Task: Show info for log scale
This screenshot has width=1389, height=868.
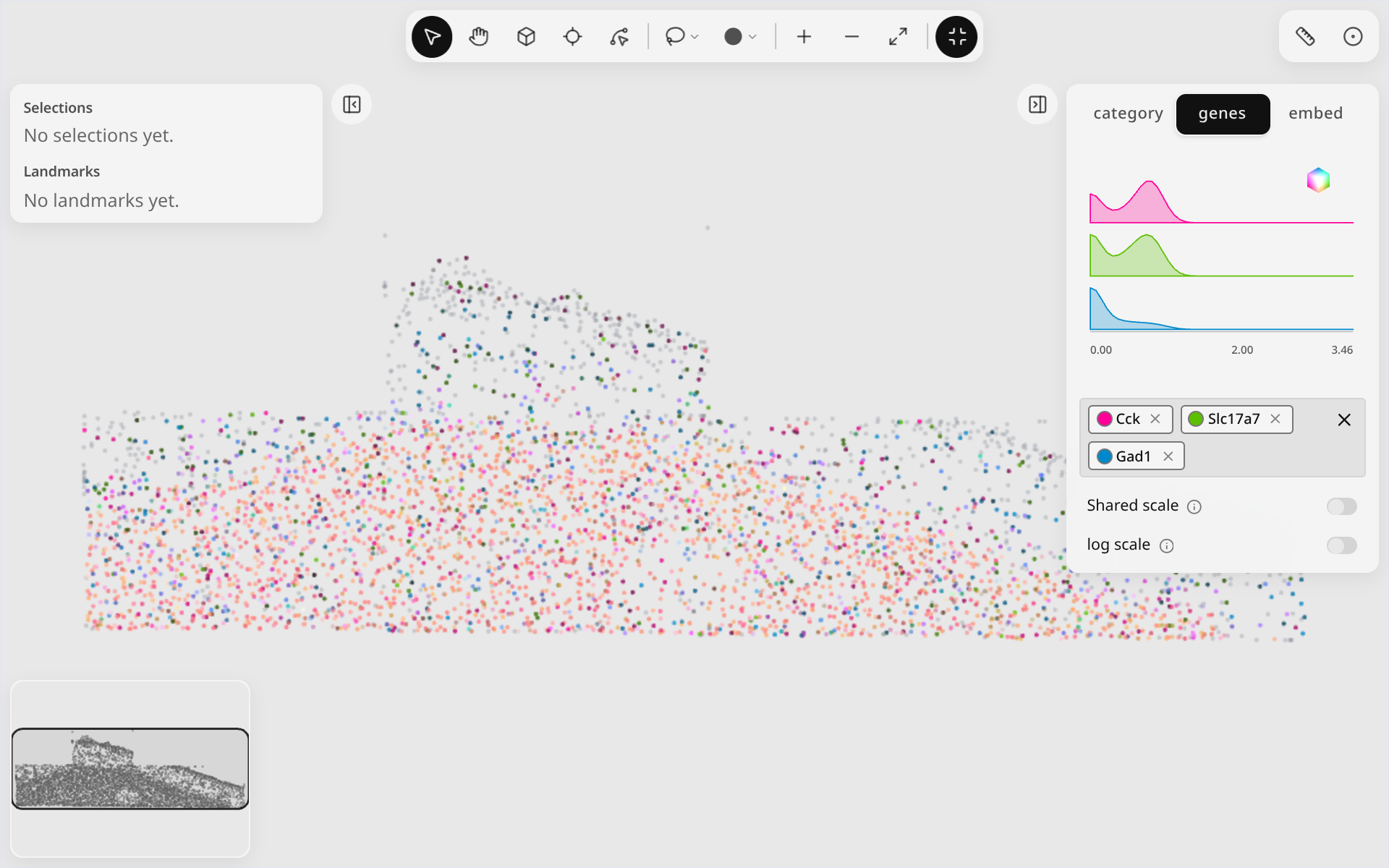Action: point(1166,546)
